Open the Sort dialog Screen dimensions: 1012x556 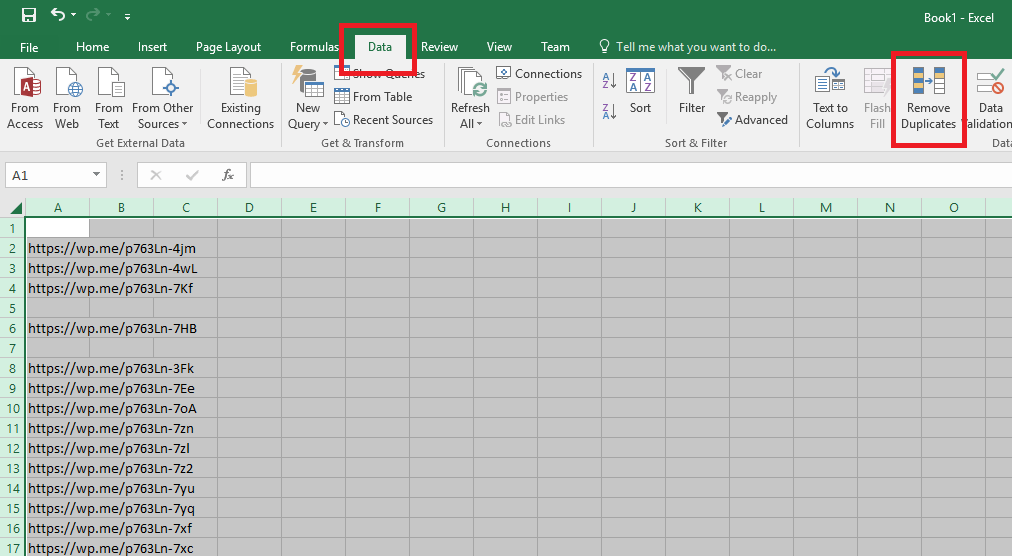point(640,92)
